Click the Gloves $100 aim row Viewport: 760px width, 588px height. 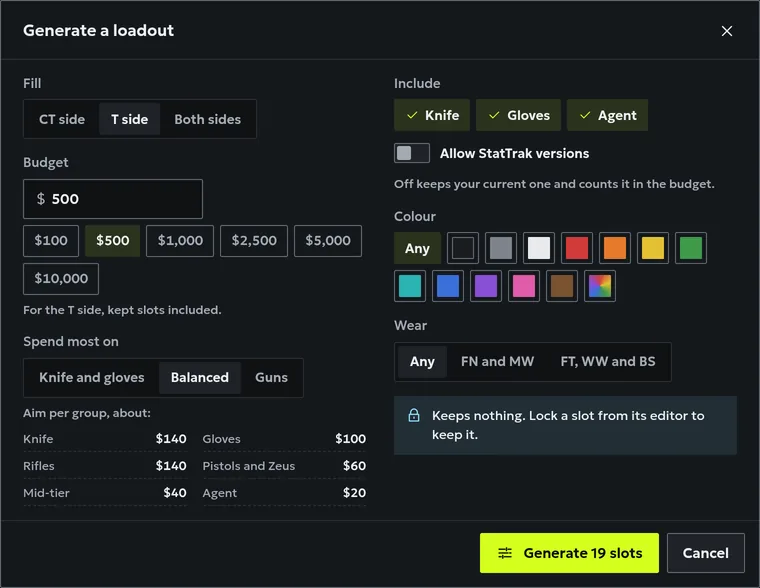(x=284, y=439)
